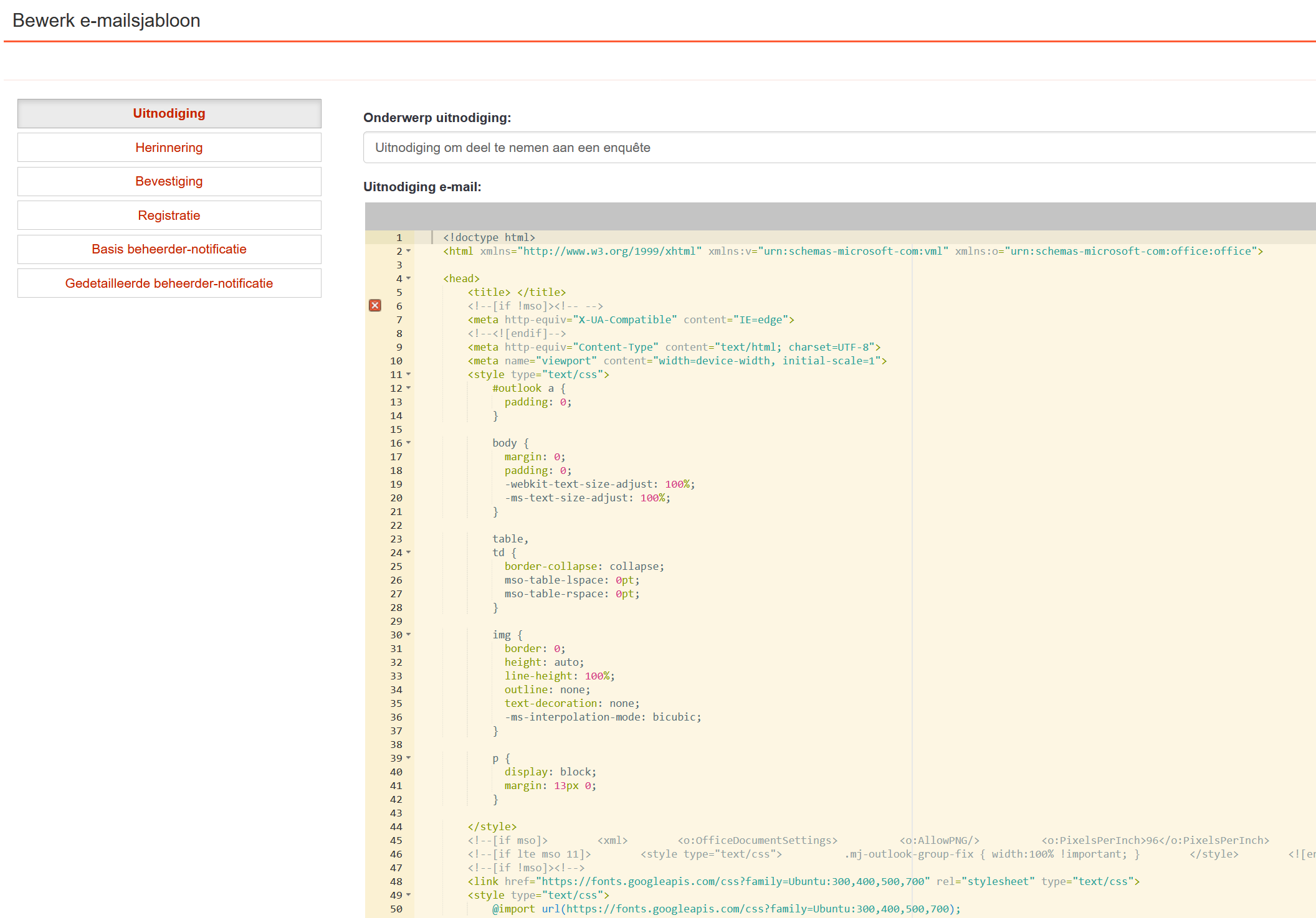This screenshot has height=918, width=1316.
Task: Collapse the second style block at line 49
Action: click(x=409, y=895)
